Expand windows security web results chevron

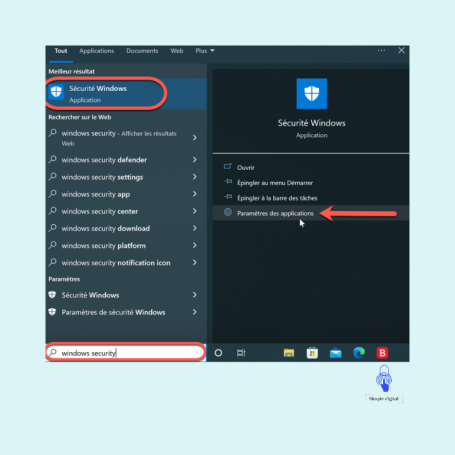pos(195,138)
